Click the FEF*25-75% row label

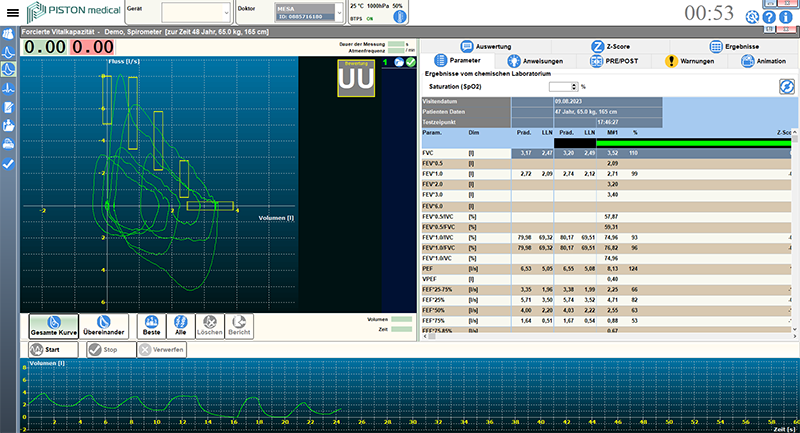tap(437, 290)
